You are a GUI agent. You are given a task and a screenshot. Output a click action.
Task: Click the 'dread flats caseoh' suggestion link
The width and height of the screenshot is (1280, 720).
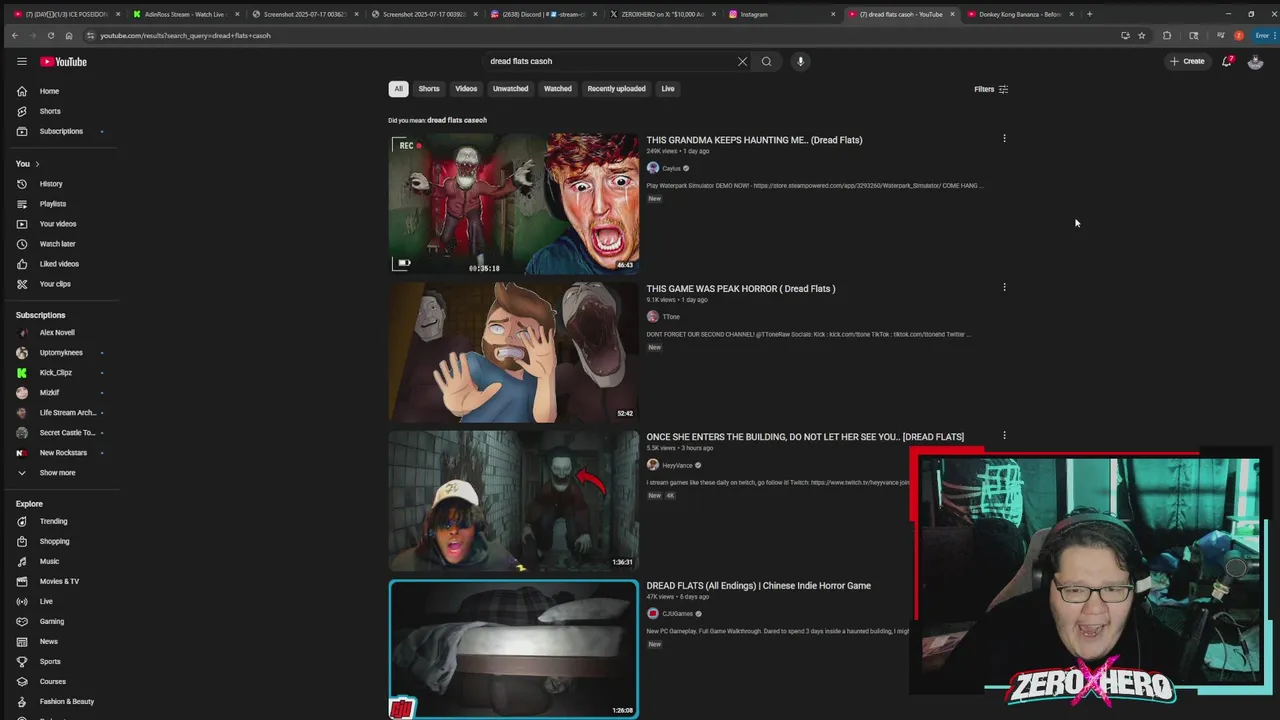457,120
